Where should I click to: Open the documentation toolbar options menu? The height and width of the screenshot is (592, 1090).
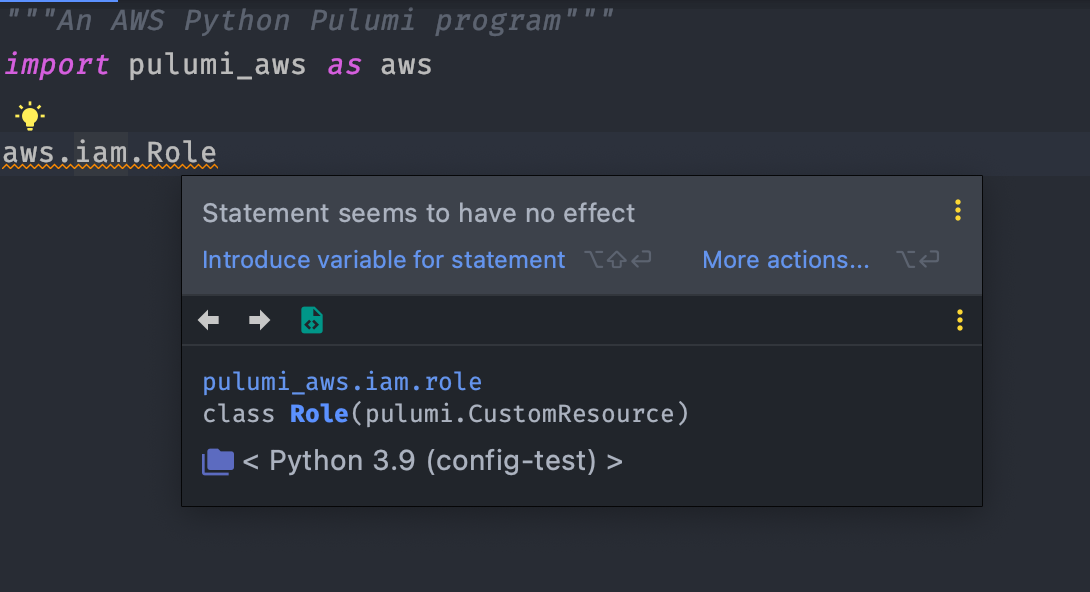click(960, 320)
